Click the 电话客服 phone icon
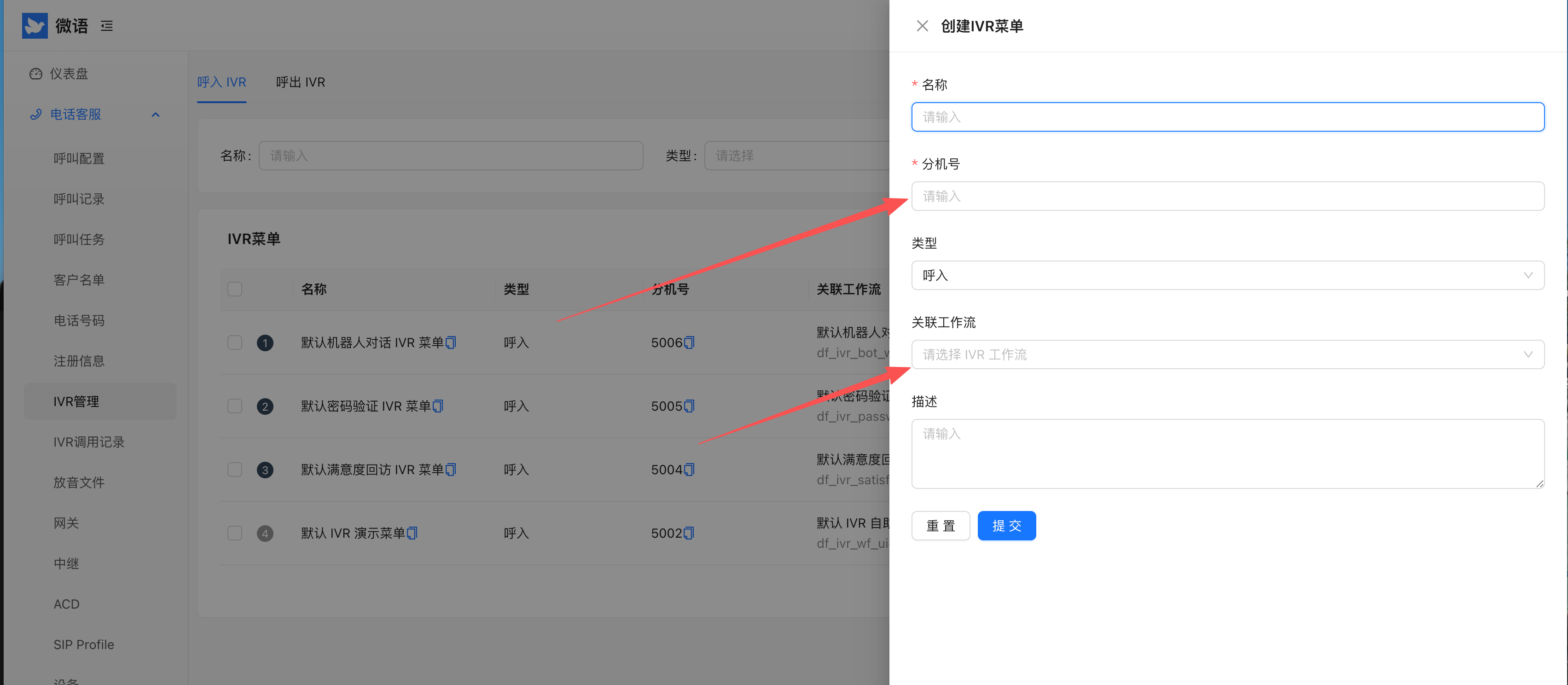Image resolution: width=1568 pixels, height=685 pixels. 36,115
